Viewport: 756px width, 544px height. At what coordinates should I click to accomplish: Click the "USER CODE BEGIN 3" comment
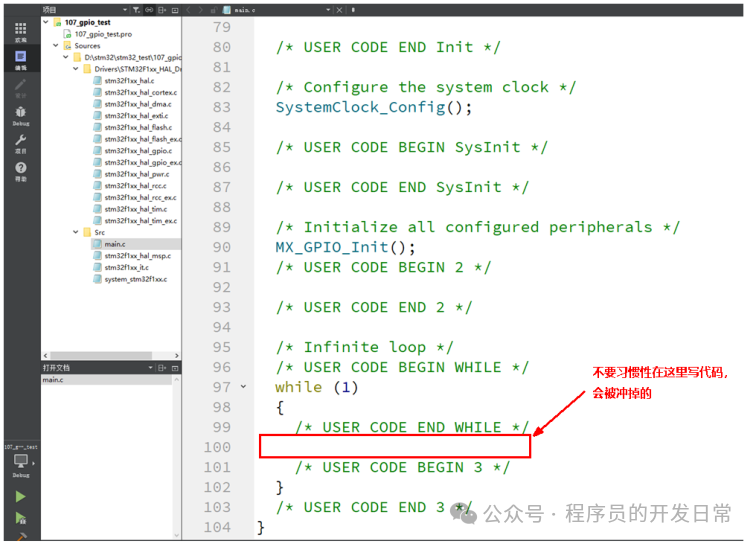[x=403, y=467]
